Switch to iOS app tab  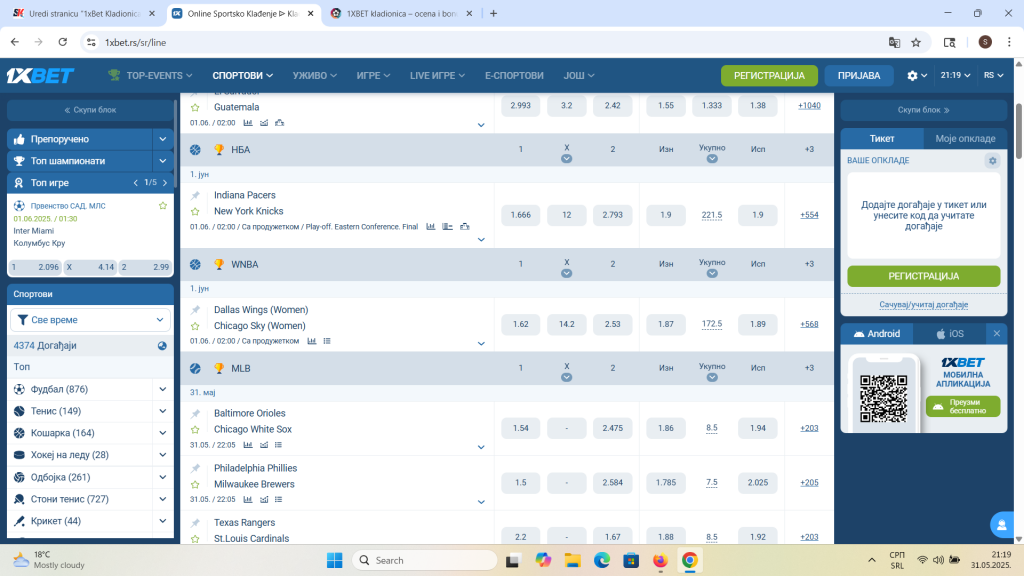(950, 334)
